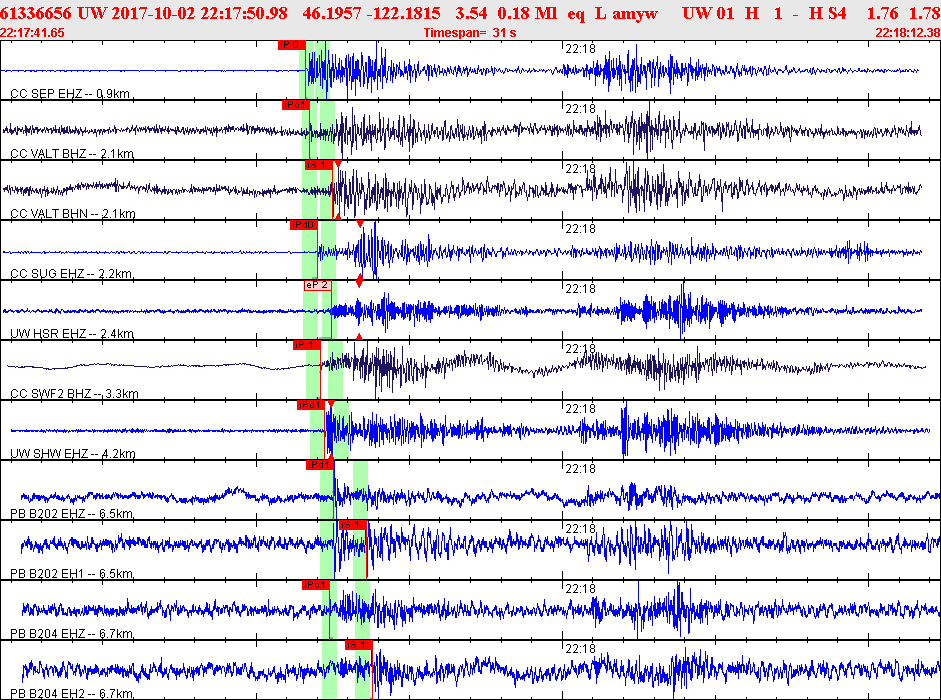Click the end time 22:18:12.38 label
The image size is (941, 700).
907,32
